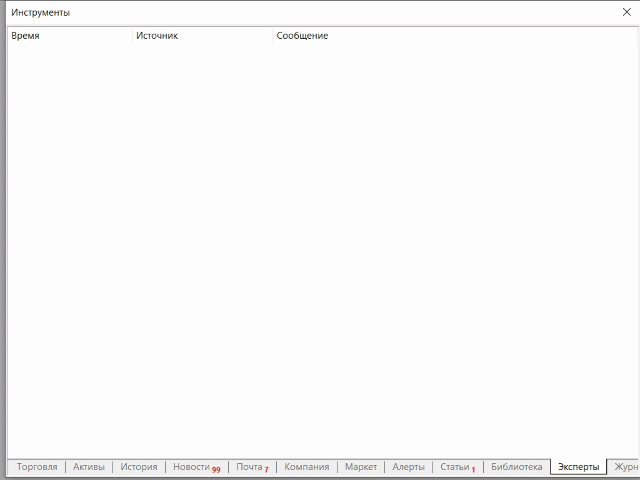This screenshot has height=480, width=640.
Task: Sort by the Источник column header
Action: click(x=202, y=36)
